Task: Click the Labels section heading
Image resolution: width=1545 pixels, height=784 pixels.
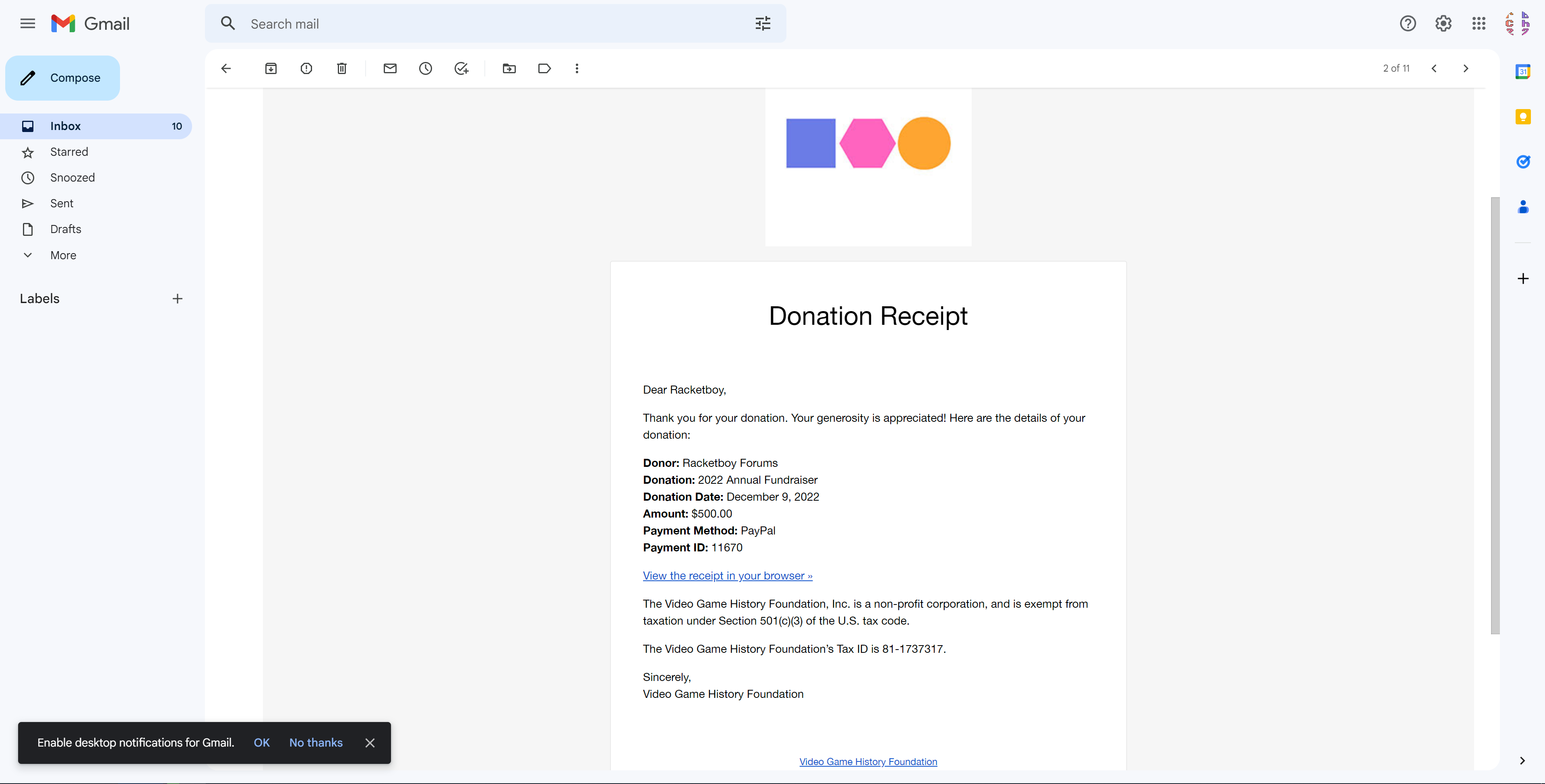Action: coord(39,299)
